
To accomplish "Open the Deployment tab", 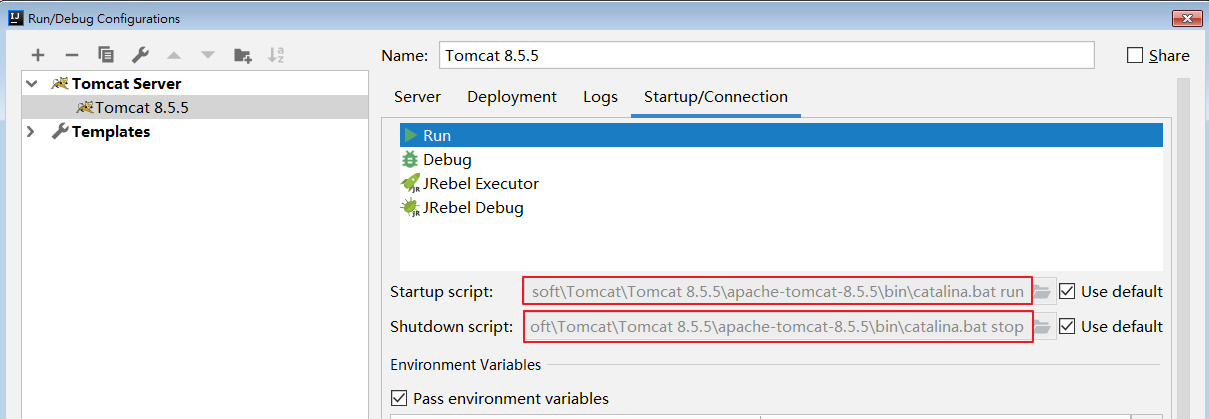I will tap(511, 97).
